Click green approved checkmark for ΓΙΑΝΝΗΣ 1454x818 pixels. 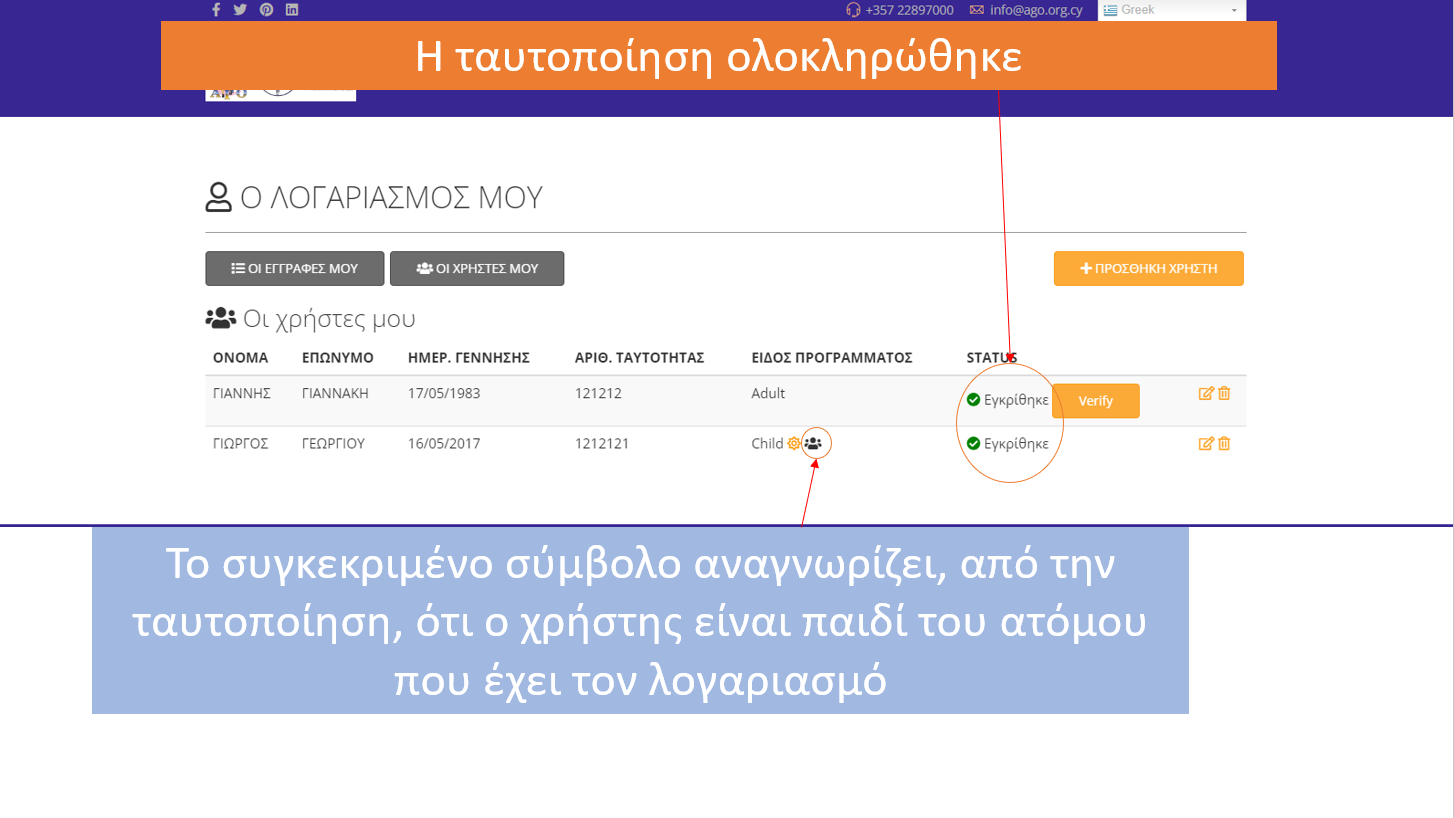(973, 400)
